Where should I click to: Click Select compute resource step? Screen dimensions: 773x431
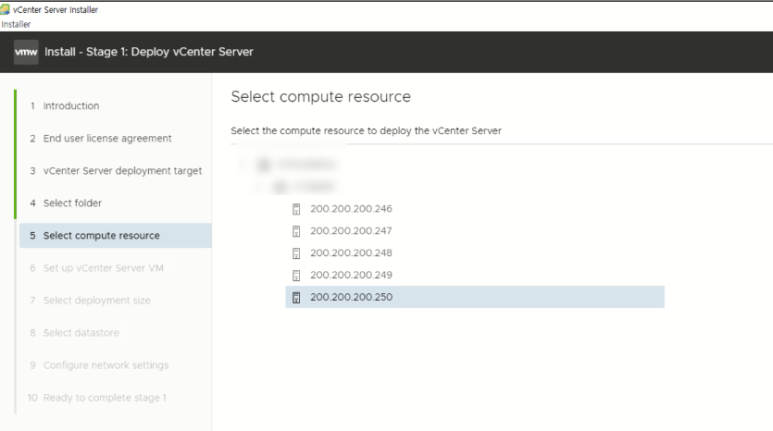(115, 235)
